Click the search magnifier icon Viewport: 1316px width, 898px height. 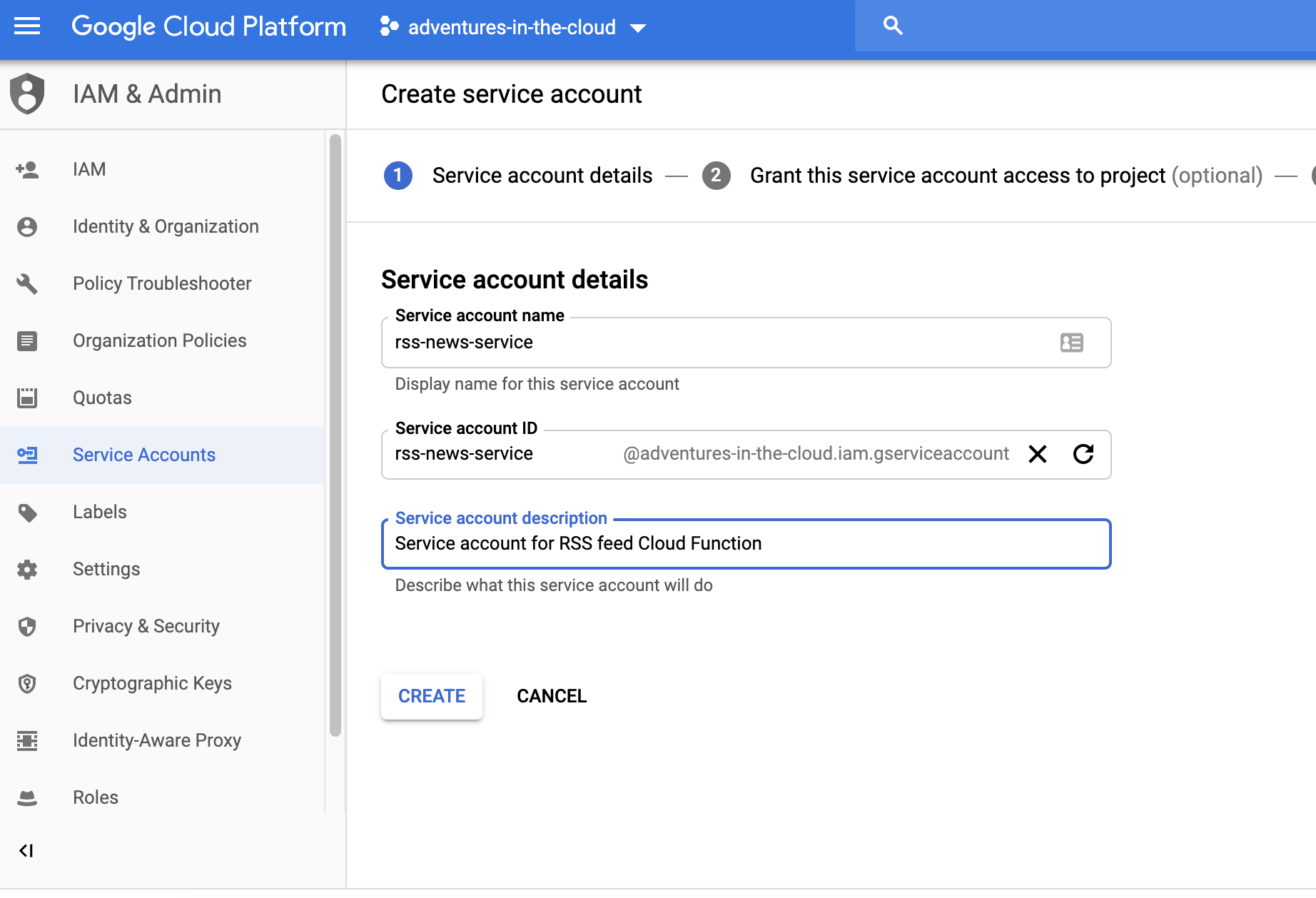892,26
